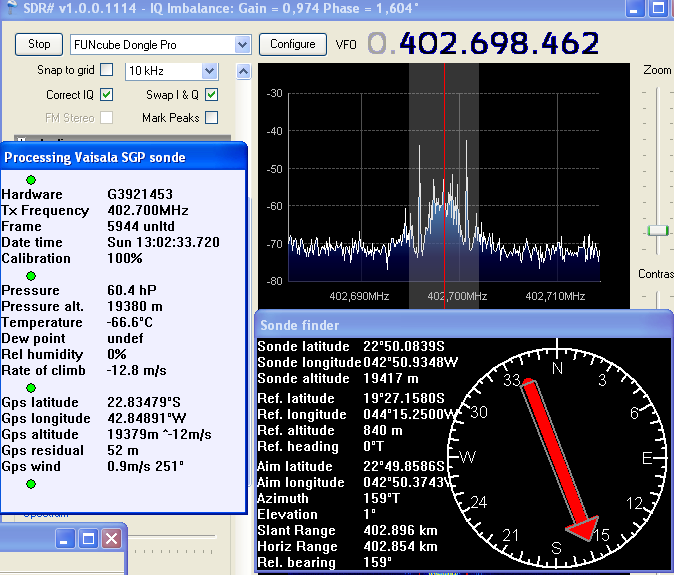Toggle the Snap to grid checkbox
The width and height of the screenshot is (674, 575).
(107, 70)
